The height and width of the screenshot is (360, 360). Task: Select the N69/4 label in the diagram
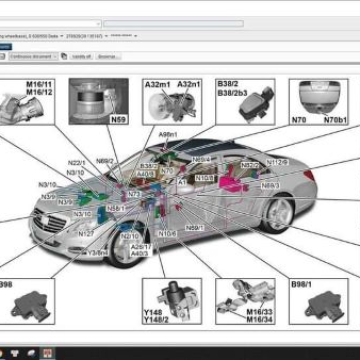pos(202,160)
